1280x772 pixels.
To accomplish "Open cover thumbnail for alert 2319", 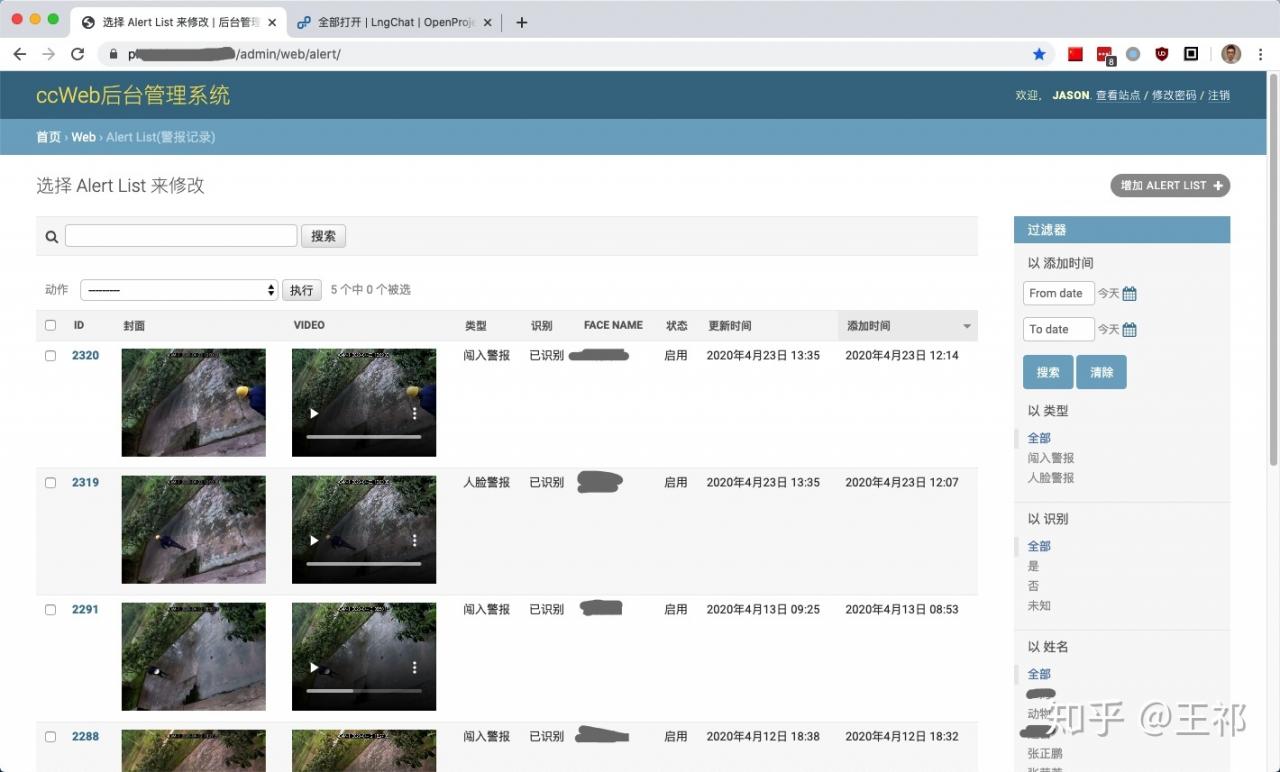I will pos(194,530).
